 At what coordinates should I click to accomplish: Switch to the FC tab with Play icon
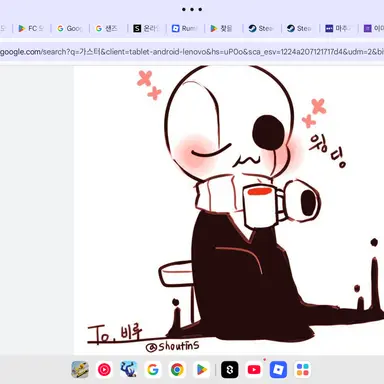pyautogui.click(x=31, y=29)
